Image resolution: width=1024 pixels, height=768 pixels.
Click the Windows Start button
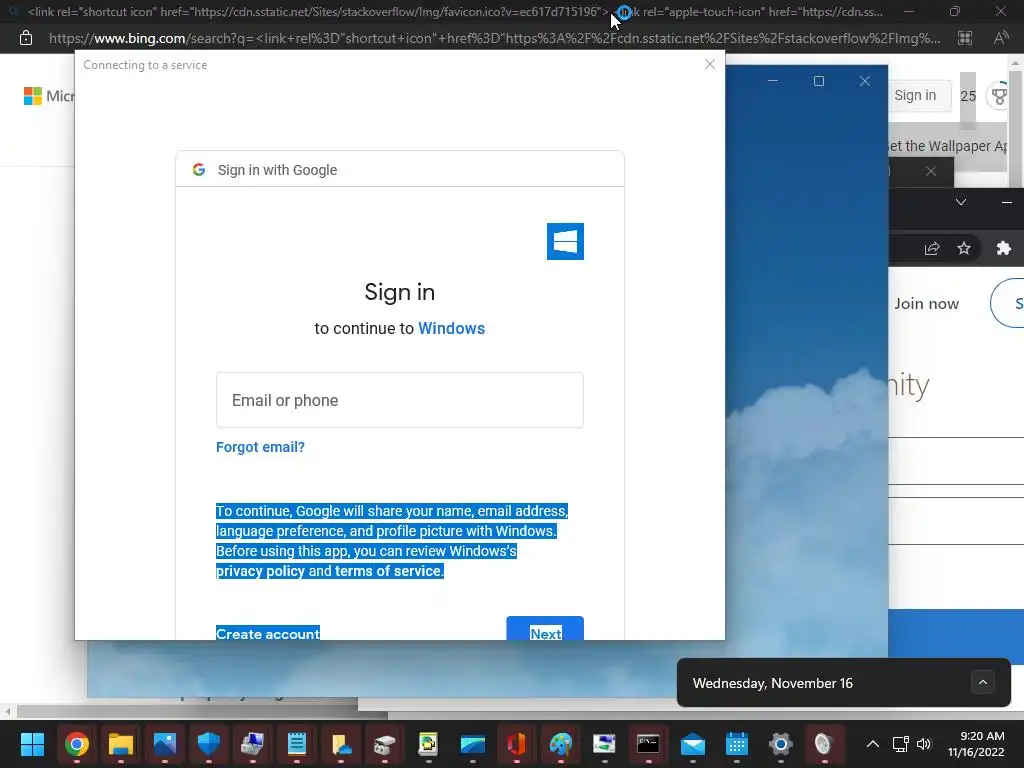click(x=32, y=744)
